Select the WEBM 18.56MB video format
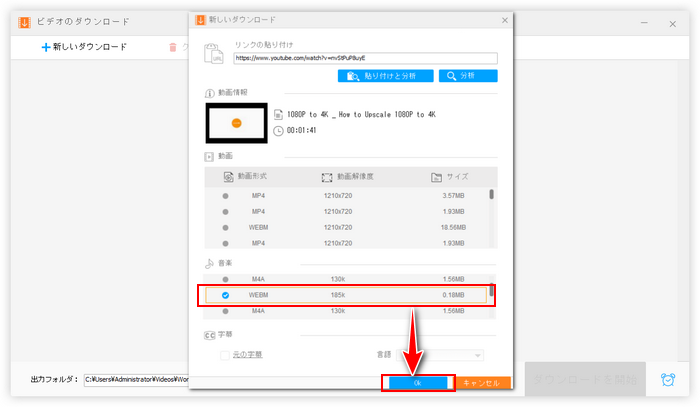 coord(225,227)
